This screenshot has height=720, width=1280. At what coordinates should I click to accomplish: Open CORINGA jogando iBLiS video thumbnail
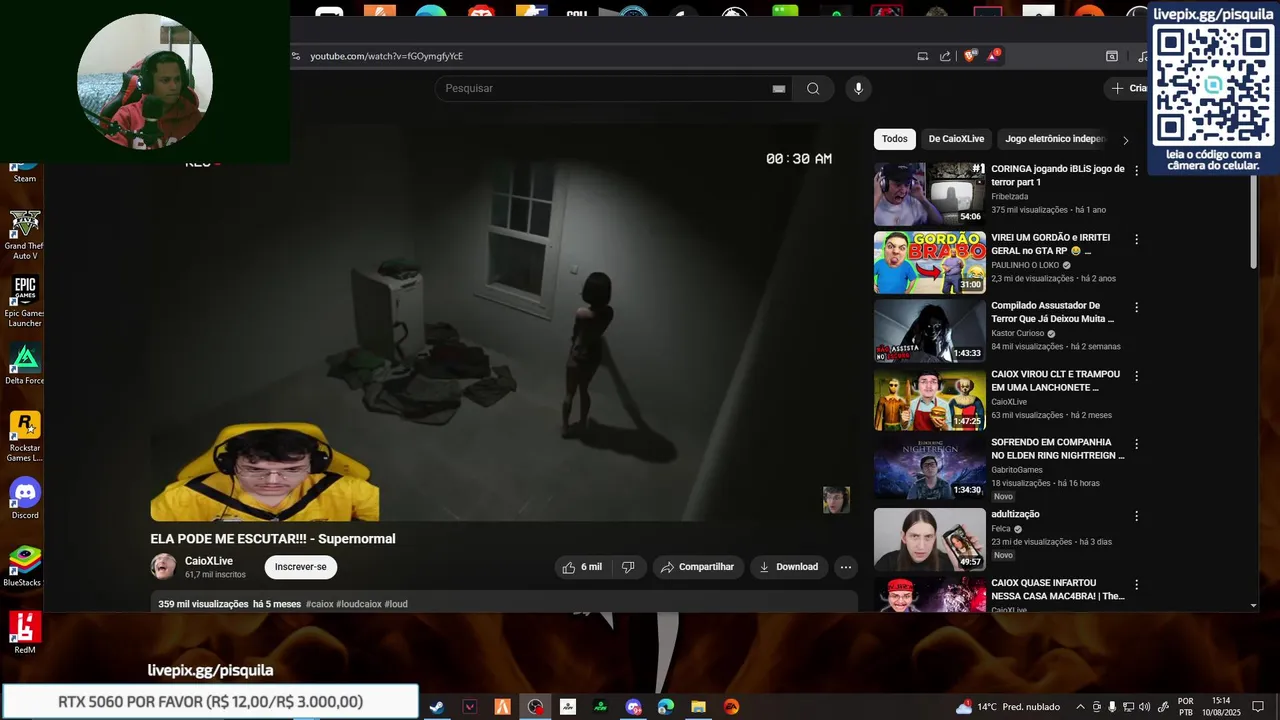[x=930, y=194]
